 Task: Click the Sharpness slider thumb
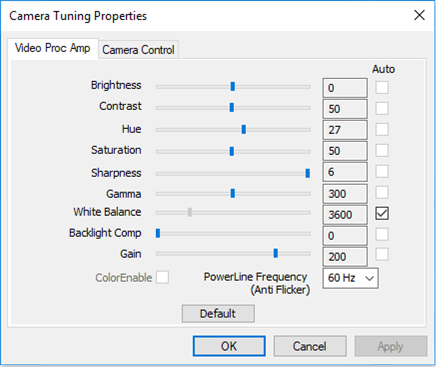point(308,173)
